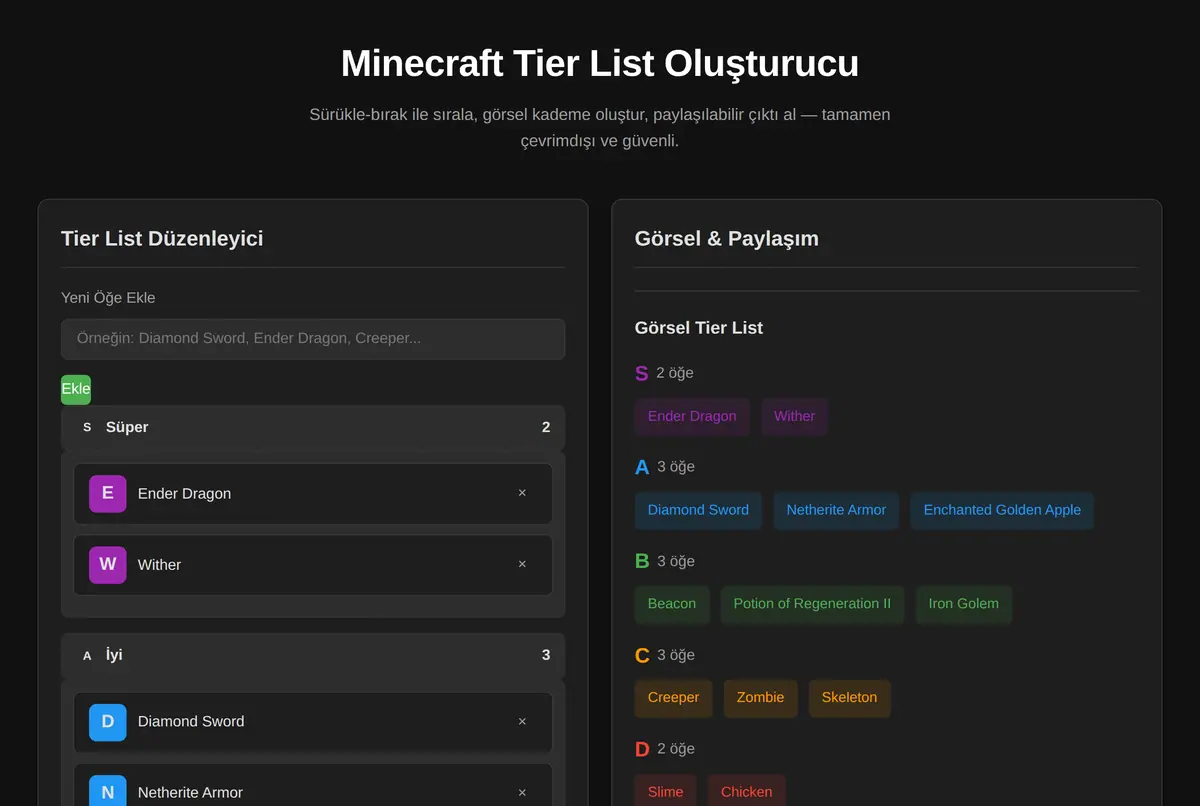Focus the Yeni Öğe Ekle input field

click(313, 339)
